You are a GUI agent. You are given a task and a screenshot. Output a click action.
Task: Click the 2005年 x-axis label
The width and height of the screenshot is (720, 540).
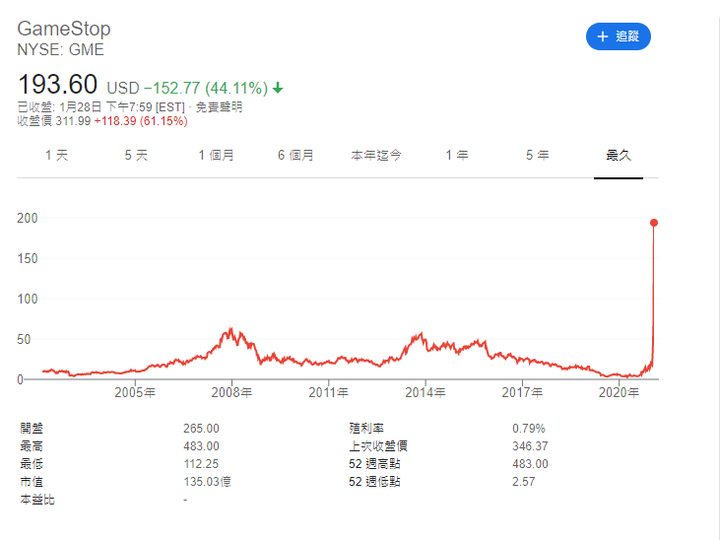(135, 392)
